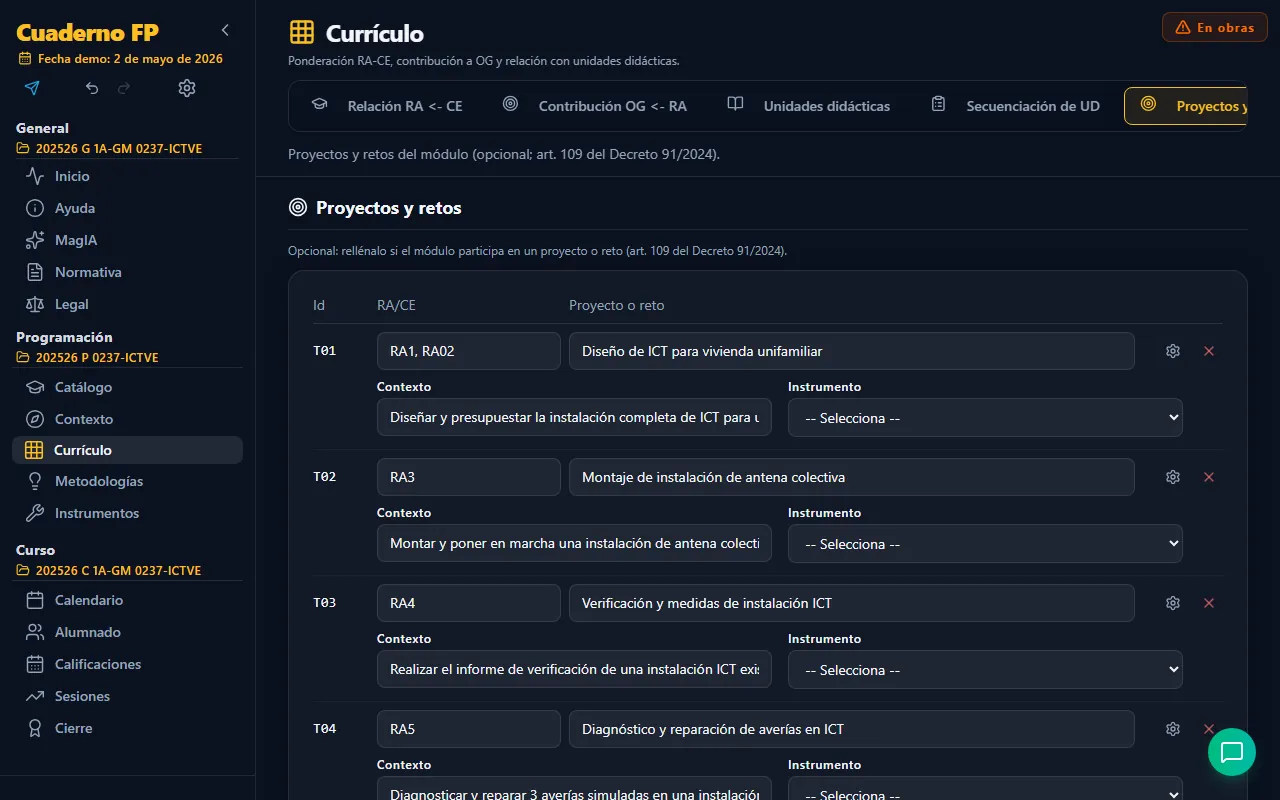Click the redo arrow icon

pos(124,88)
